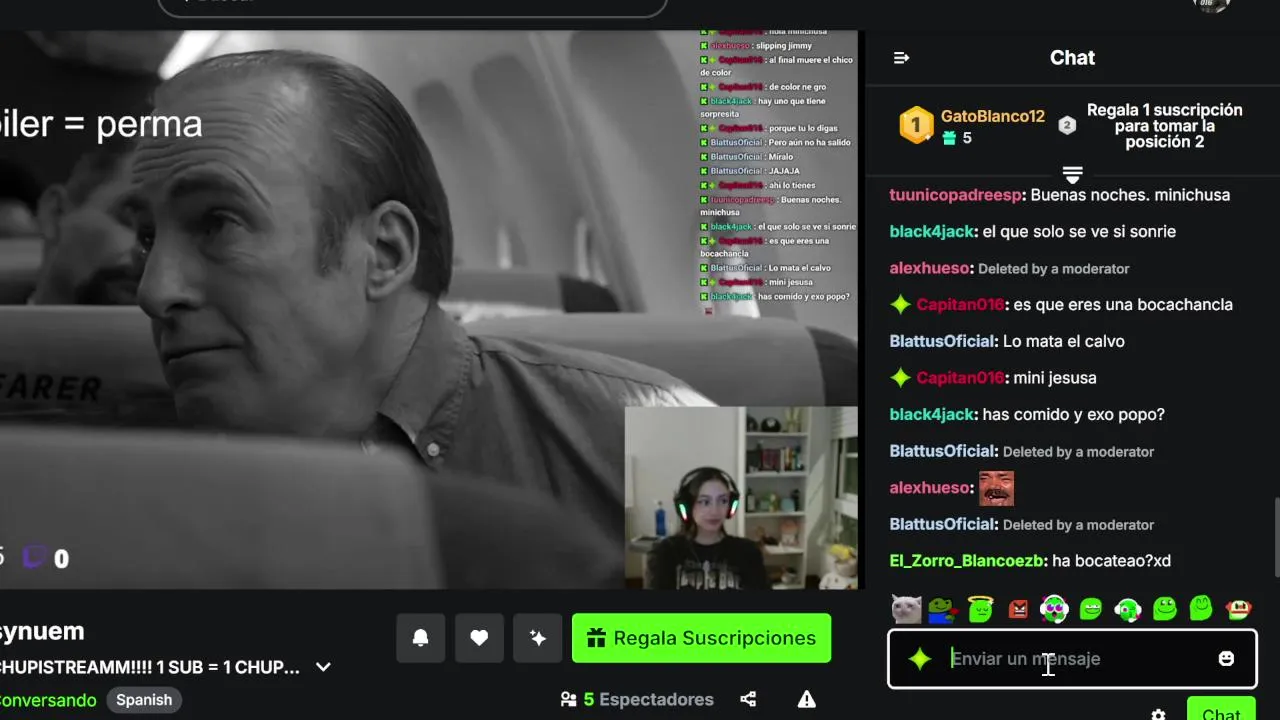The height and width of the screenshot is (720, 1280).
Task: Click the green sparkle chat identity icon
Action: (x=919, y=658)
